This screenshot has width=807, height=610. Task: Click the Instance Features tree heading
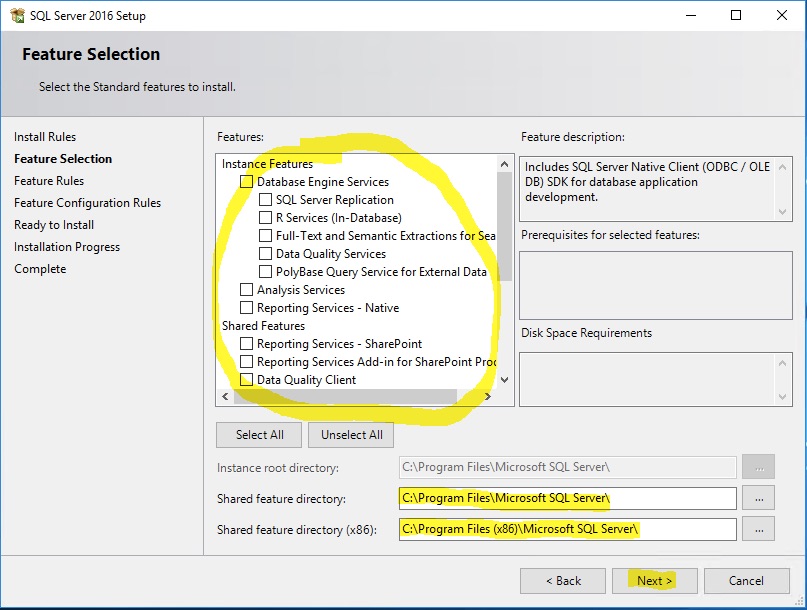(x=267, y=164)
